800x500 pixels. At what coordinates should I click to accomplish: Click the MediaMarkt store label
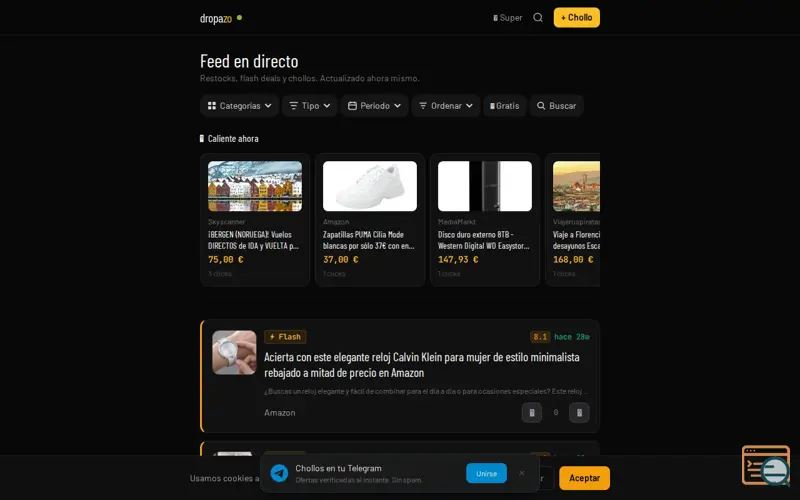457,222
